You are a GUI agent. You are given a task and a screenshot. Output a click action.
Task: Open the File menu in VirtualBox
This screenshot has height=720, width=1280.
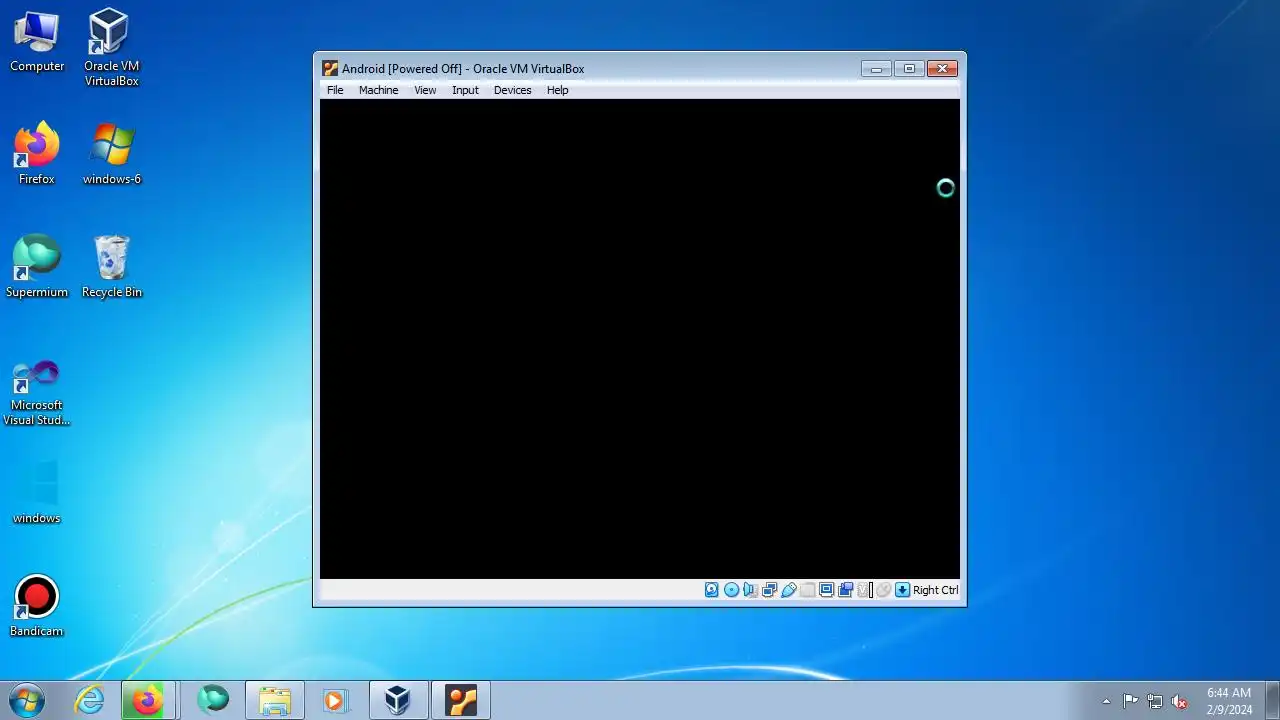click(335, 90)
